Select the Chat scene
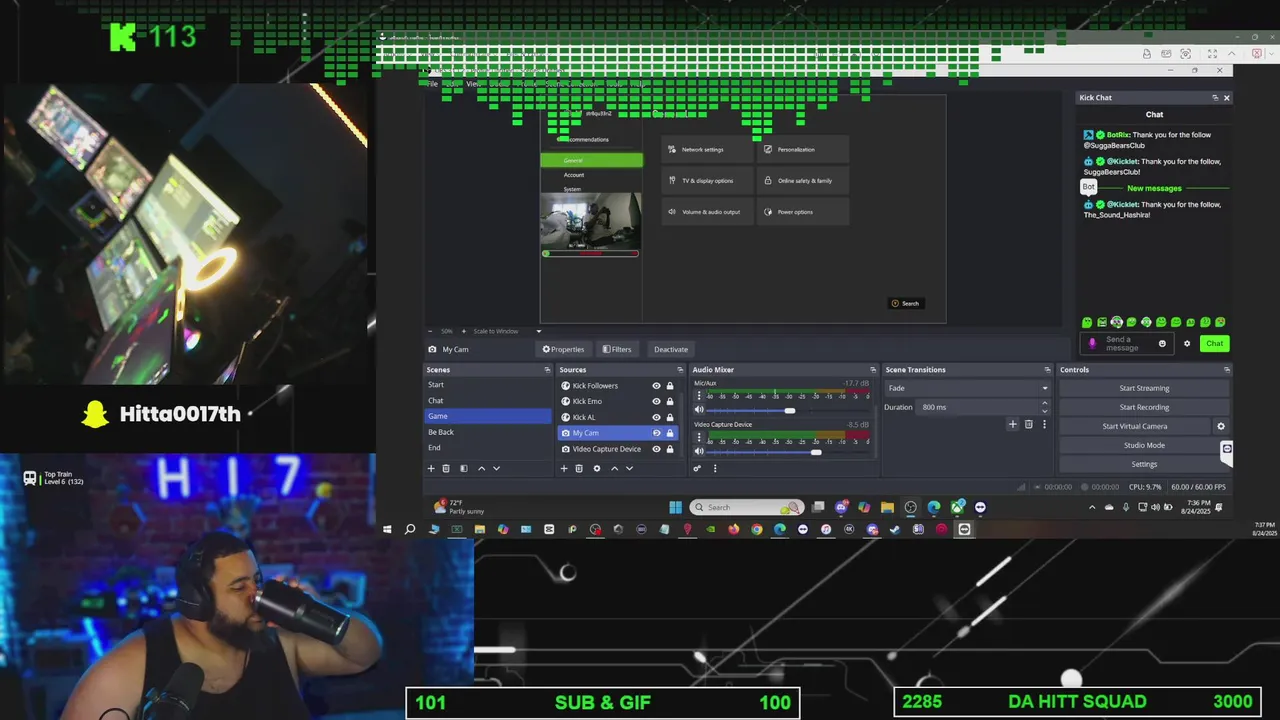1280x720 pixels. [488, 401]
